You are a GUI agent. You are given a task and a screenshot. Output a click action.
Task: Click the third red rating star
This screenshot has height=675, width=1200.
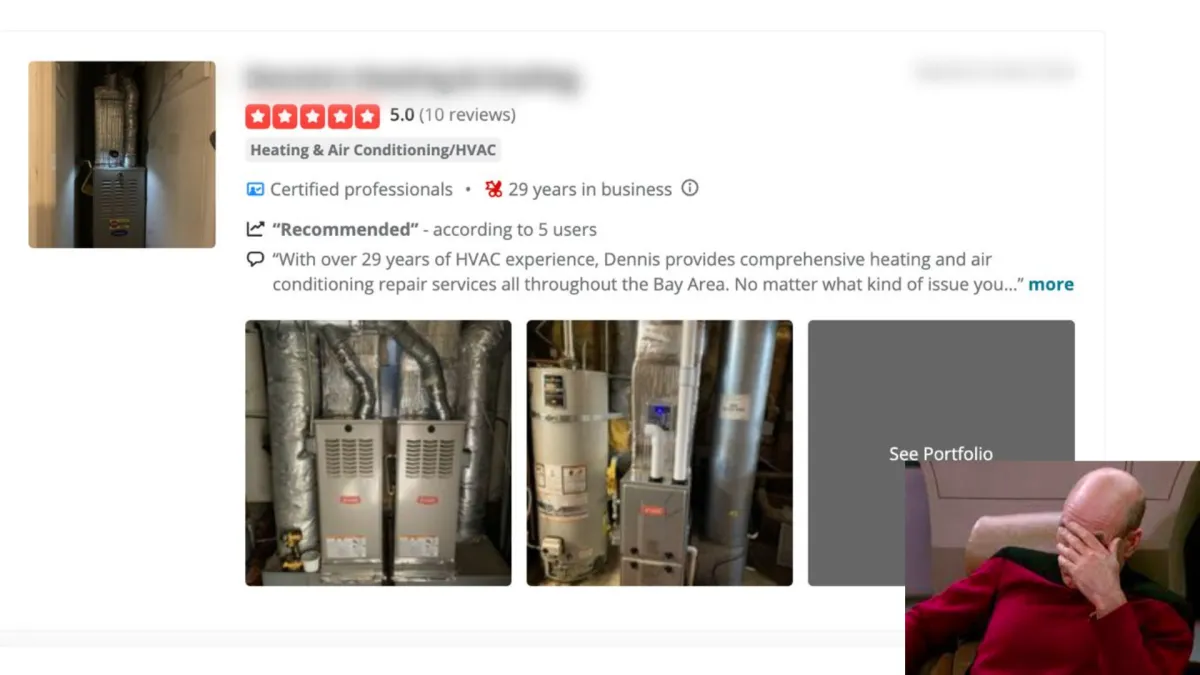(x=313, y=116)
